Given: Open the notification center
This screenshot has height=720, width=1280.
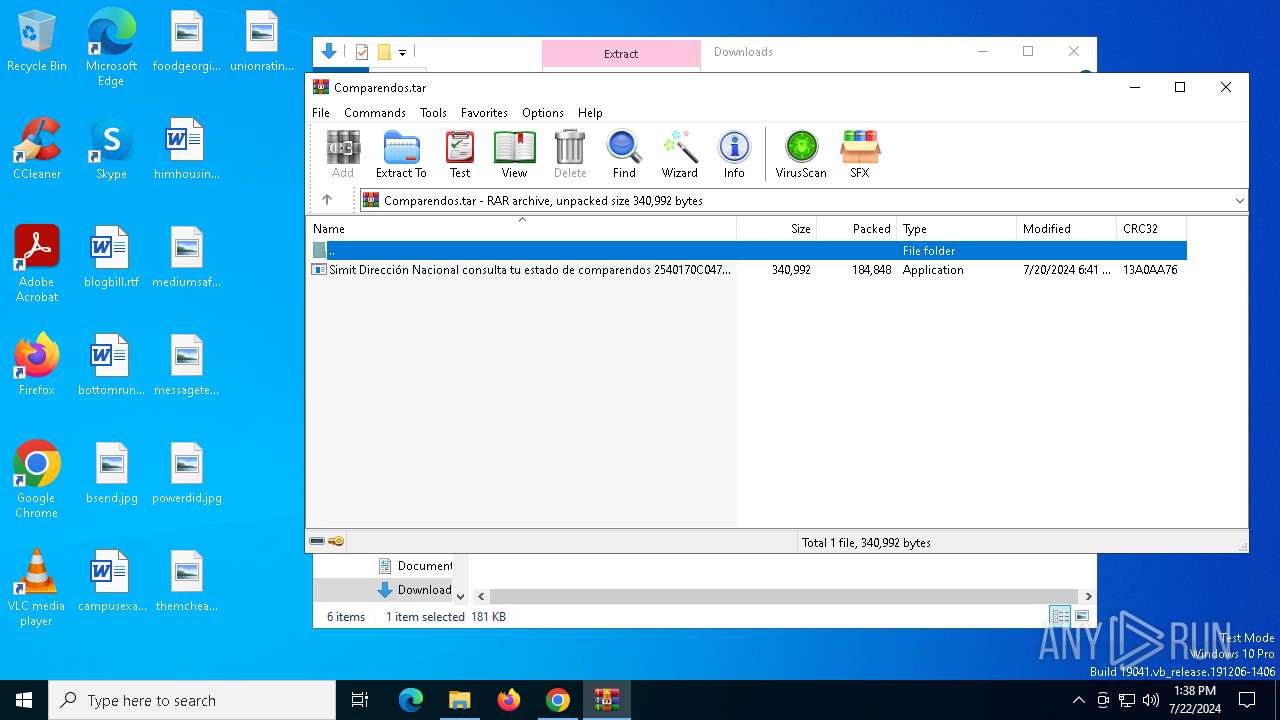Looking at the screenshot, I should point(1247,700).
